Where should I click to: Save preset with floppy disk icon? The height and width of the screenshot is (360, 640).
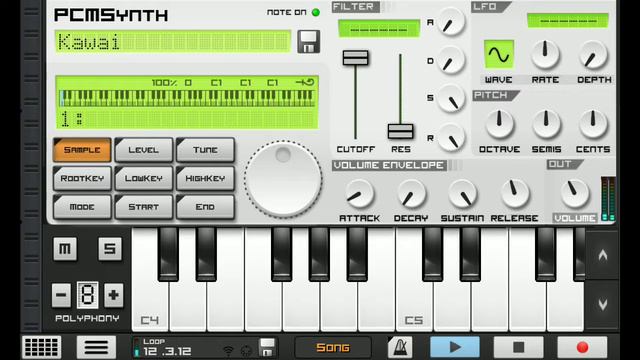[308, 42]
